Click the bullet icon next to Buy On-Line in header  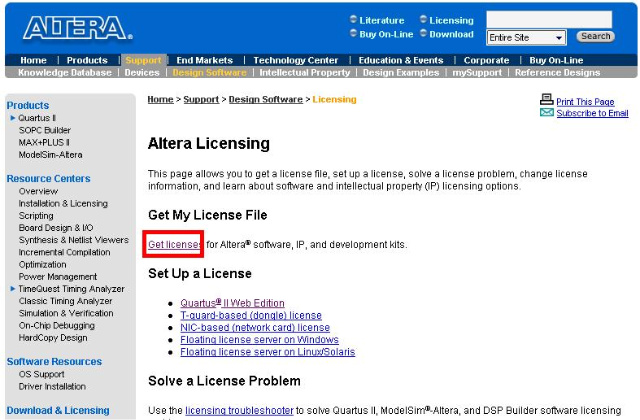click(353, 33)
